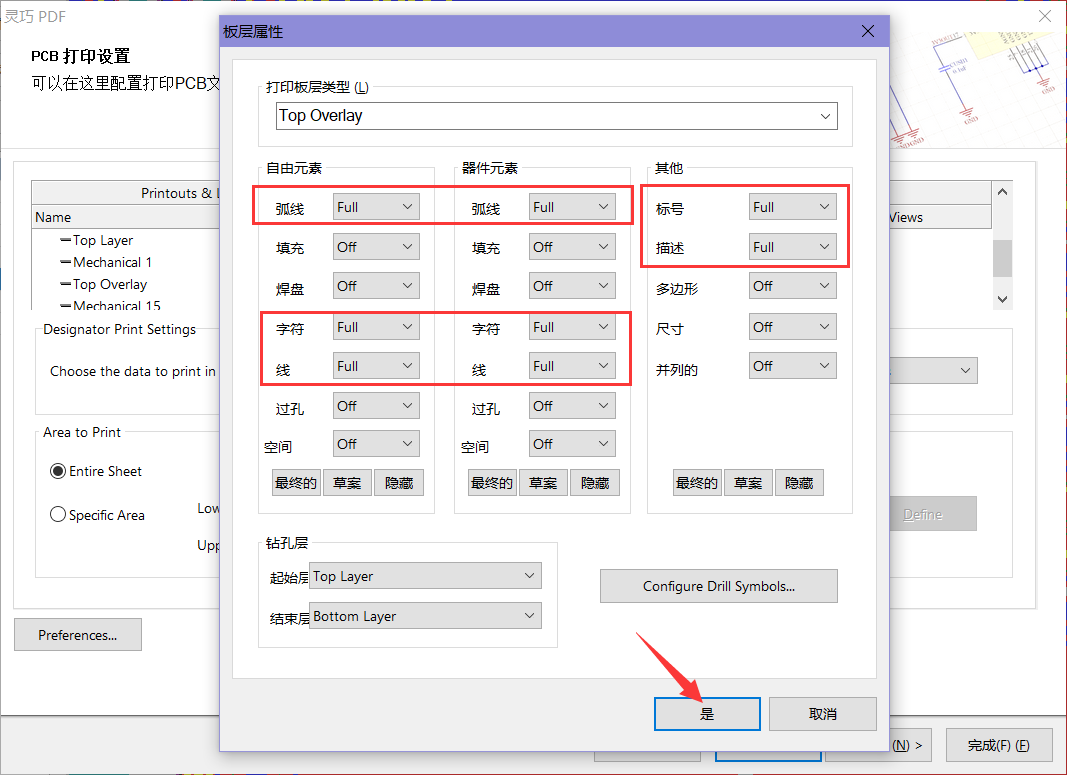Click 草案 button under 自由元素
The height and width of the screenshot is (775, 1067).
347,482
